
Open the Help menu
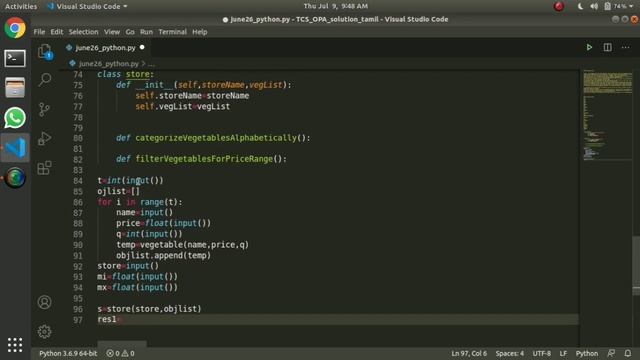tap(200, 32)
